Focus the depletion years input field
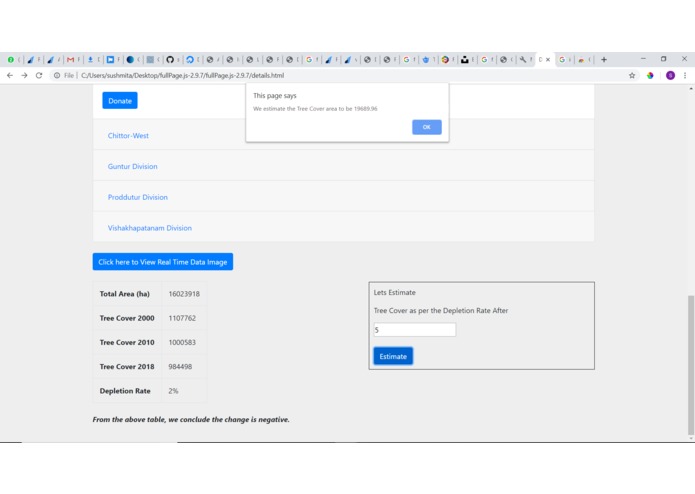Image resolution: width=695 pixels, height=494 pixels. pos(414,330)
